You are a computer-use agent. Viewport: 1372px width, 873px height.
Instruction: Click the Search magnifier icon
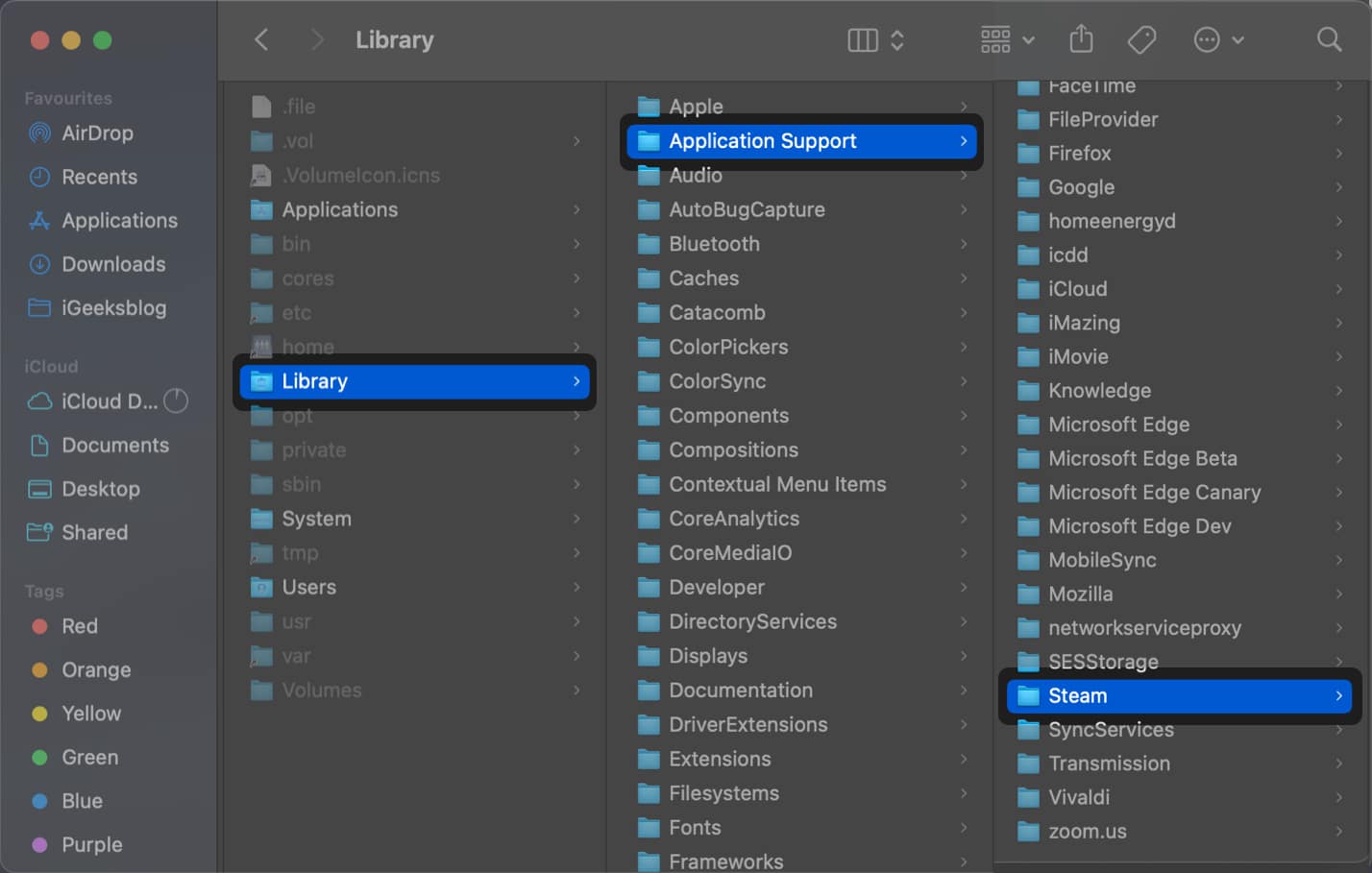(x=1329, y=39)
